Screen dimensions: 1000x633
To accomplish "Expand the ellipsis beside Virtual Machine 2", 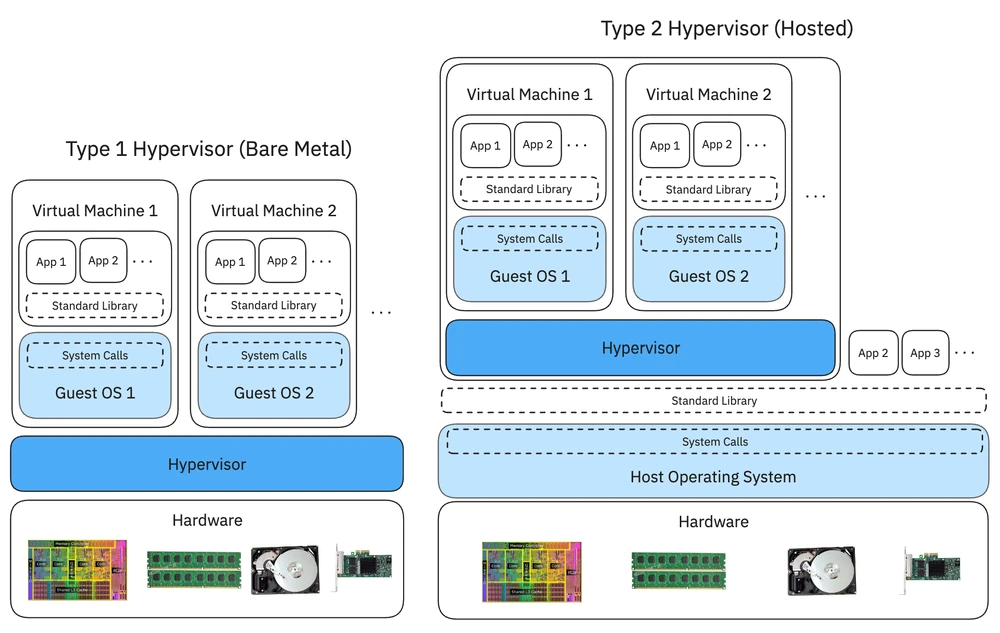I will [x=816, y=197].
